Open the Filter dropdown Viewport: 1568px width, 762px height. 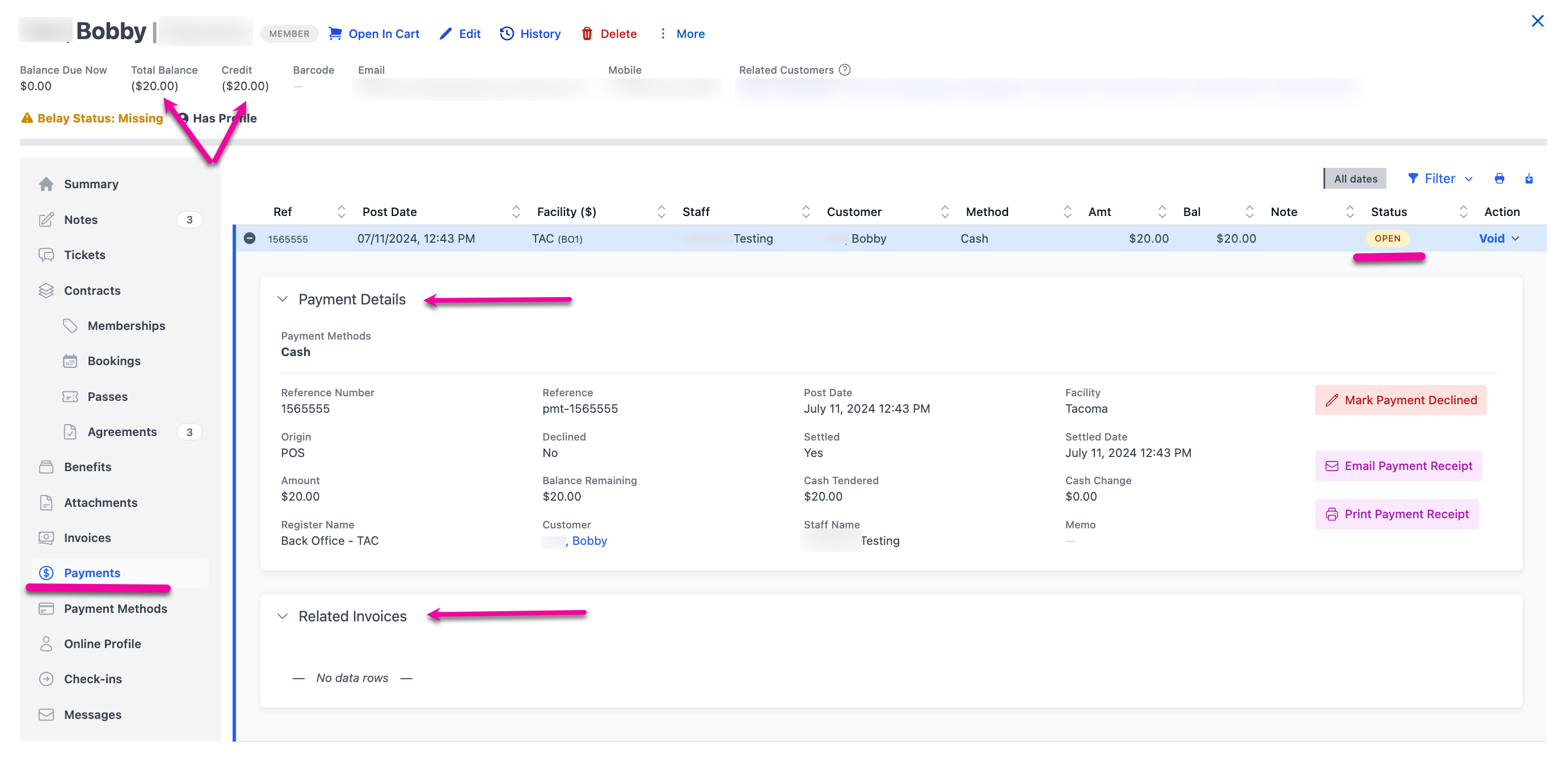[1440, 179]
